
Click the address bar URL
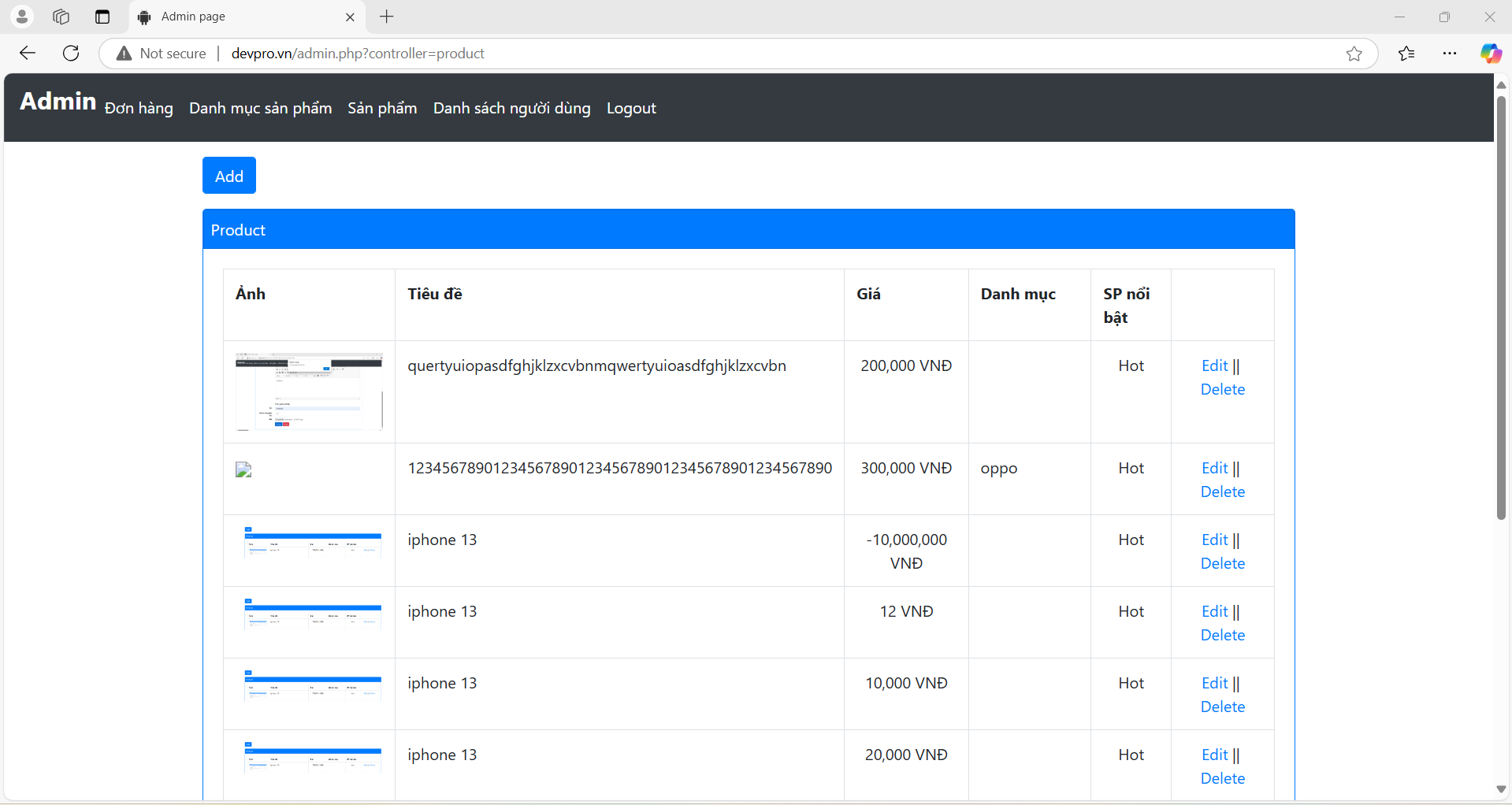[358, 54]
